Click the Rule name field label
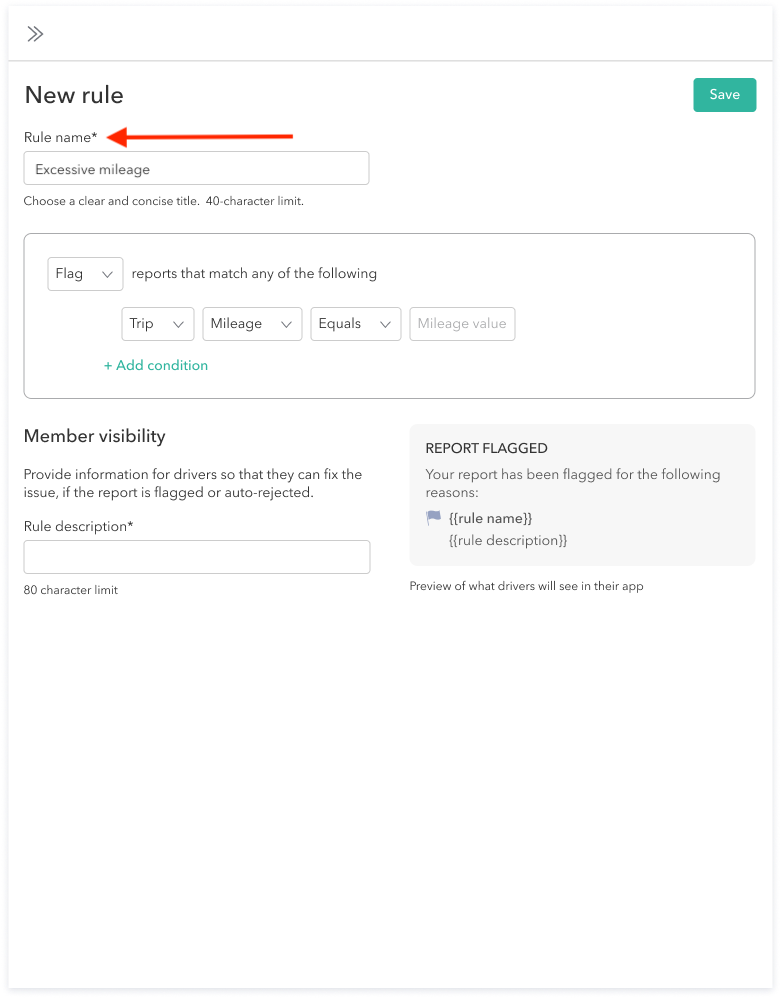781x998 pixels. pos(61,137)
